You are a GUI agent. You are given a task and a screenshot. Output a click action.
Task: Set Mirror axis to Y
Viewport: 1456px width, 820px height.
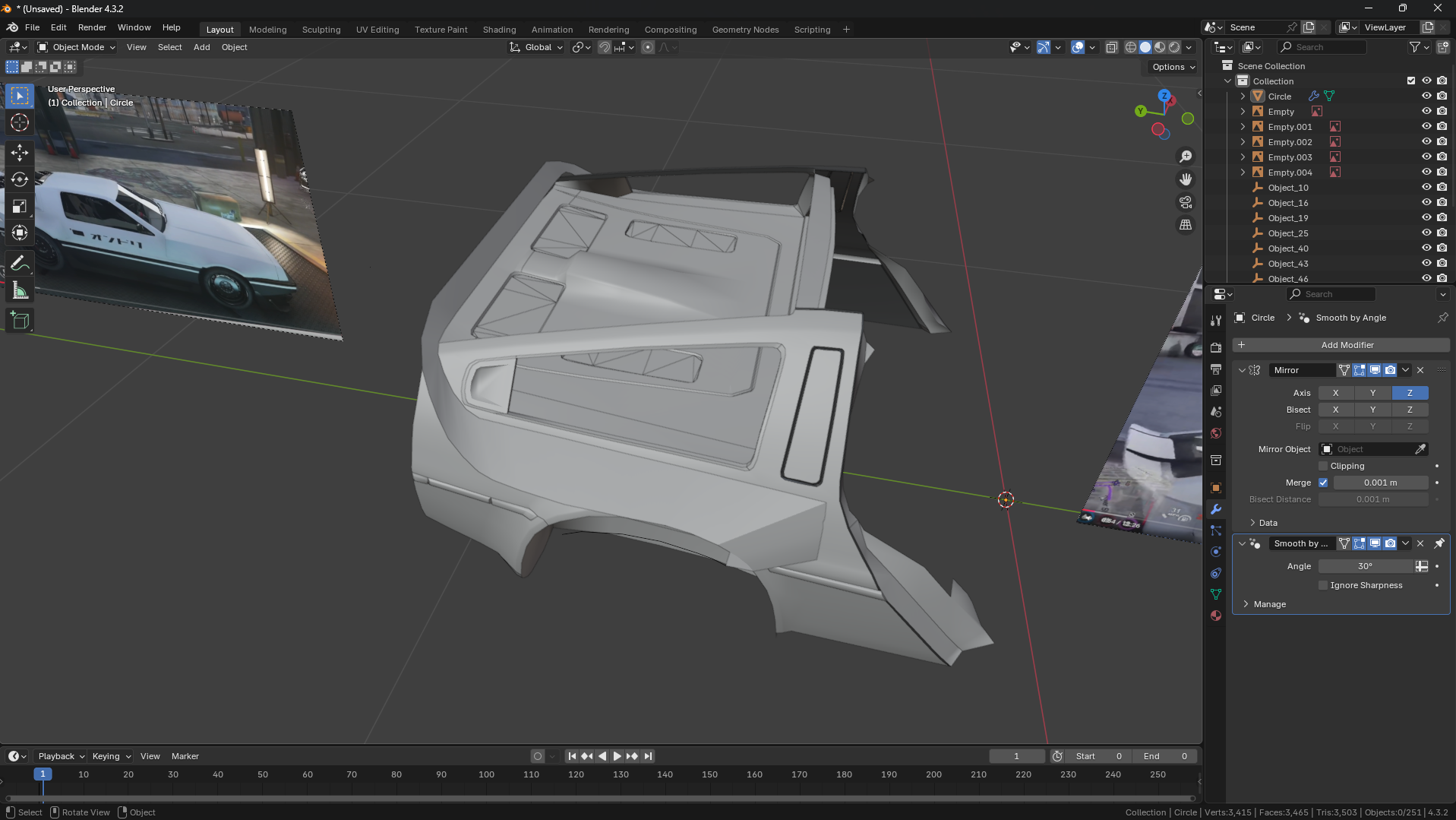point(1372,393)
